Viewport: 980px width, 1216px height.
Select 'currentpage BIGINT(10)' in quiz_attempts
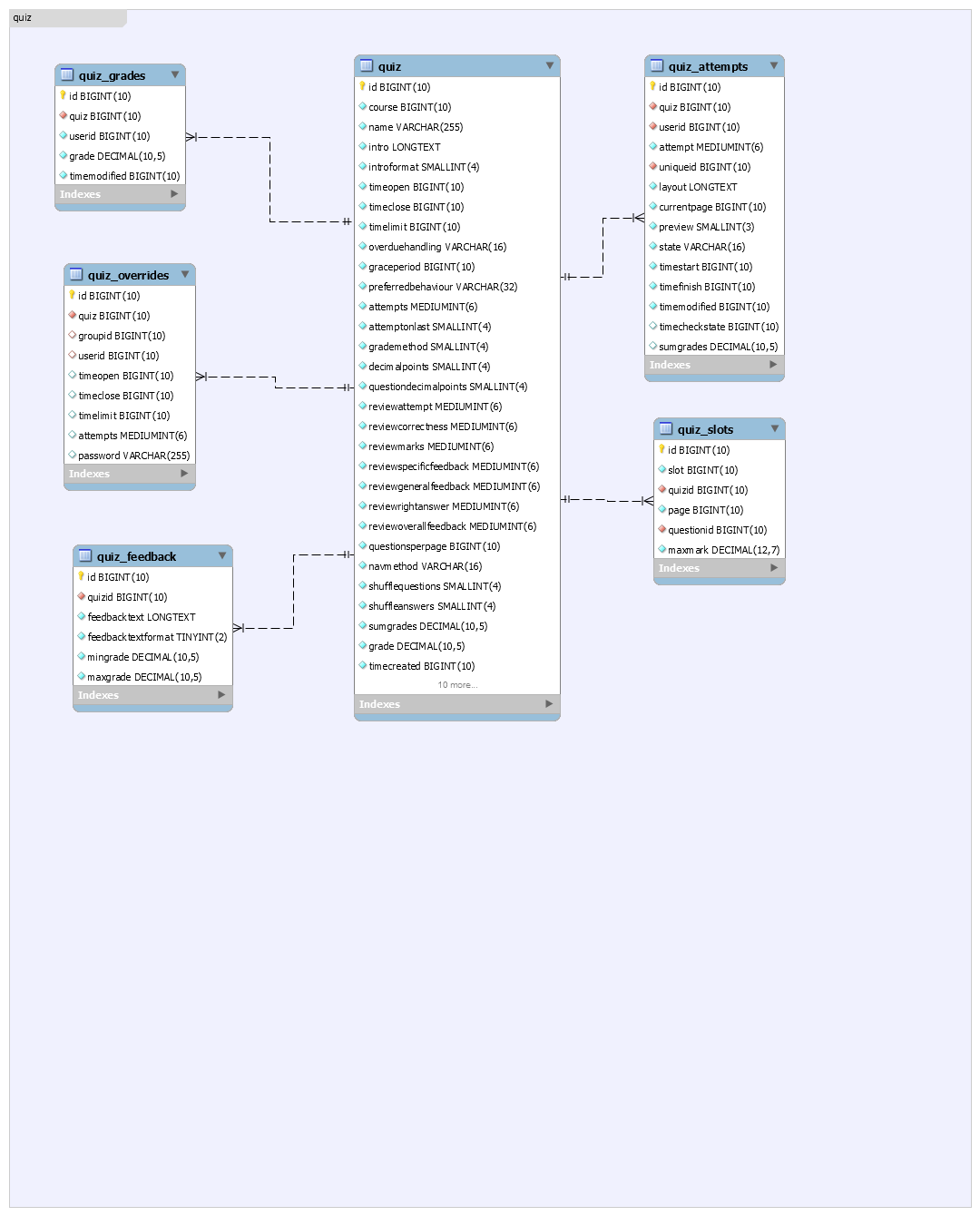point(714,207)
